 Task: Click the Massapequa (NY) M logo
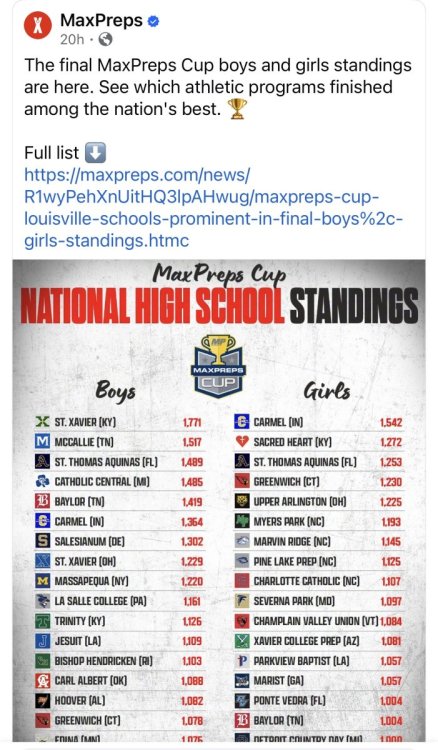click(43, 581)
